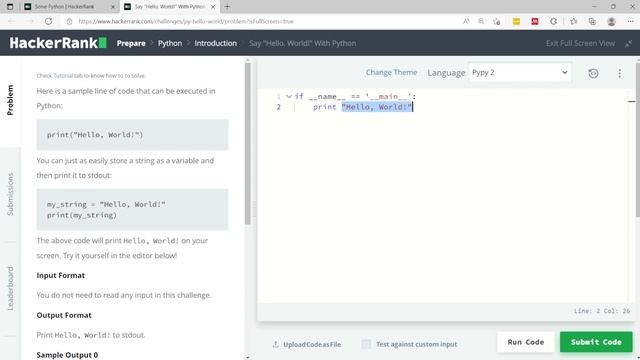
Task: Click the read aloud icon in address bar
Action: [x=466, y=21]
